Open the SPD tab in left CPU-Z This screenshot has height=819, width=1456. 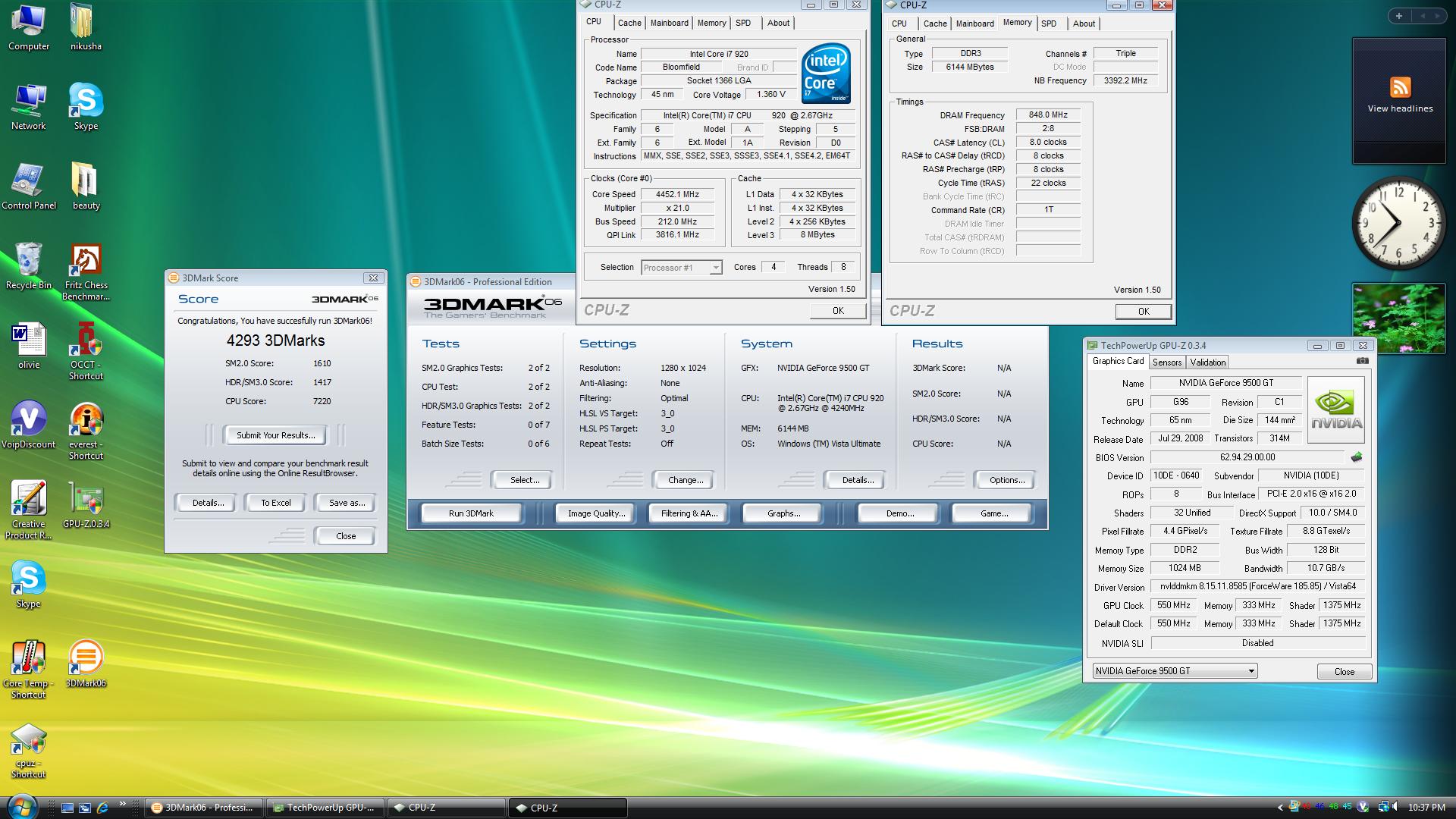[x=743, y=23]
